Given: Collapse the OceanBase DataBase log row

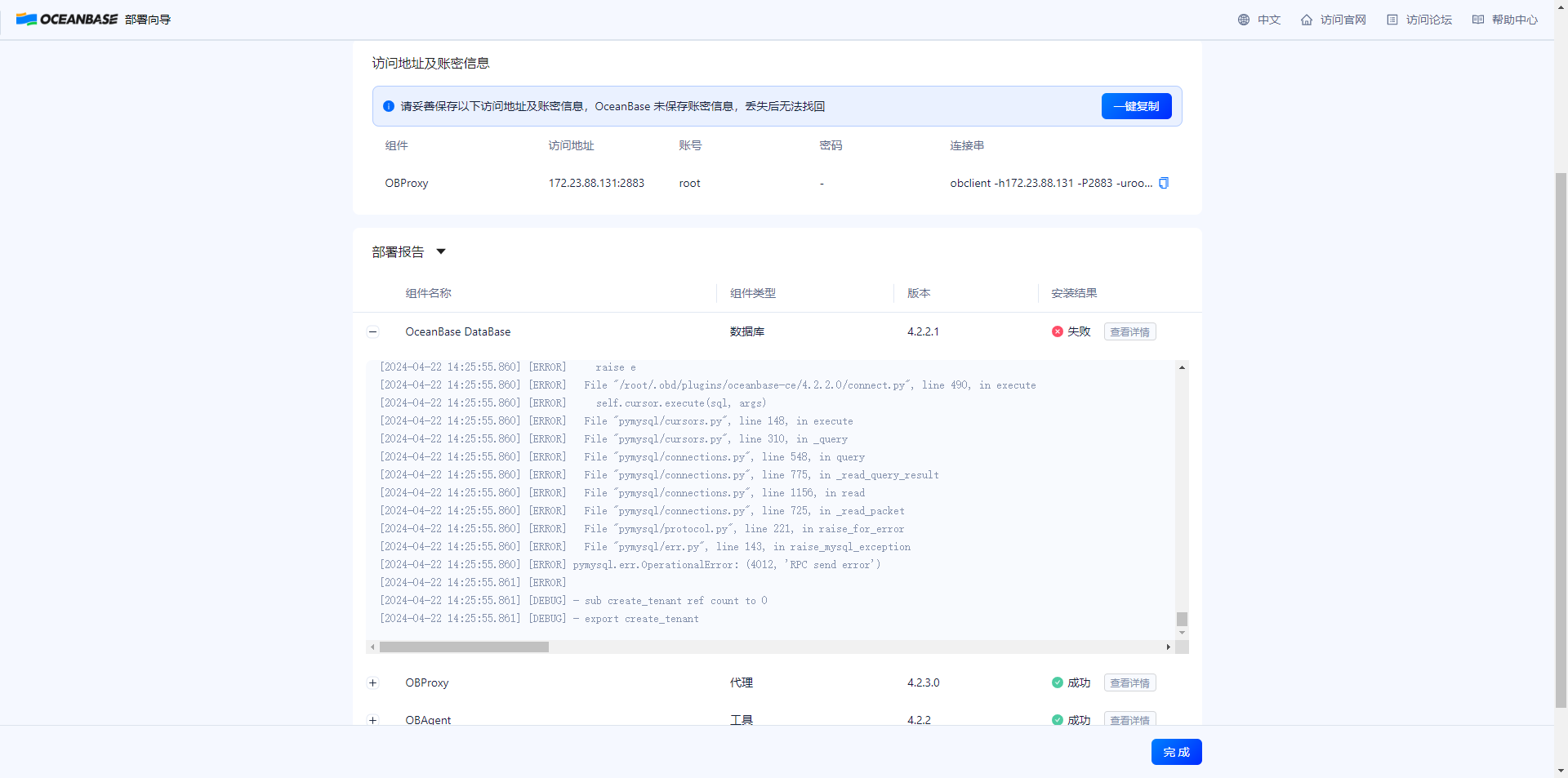Looking at the screenshot, I should tap(372, 331).
